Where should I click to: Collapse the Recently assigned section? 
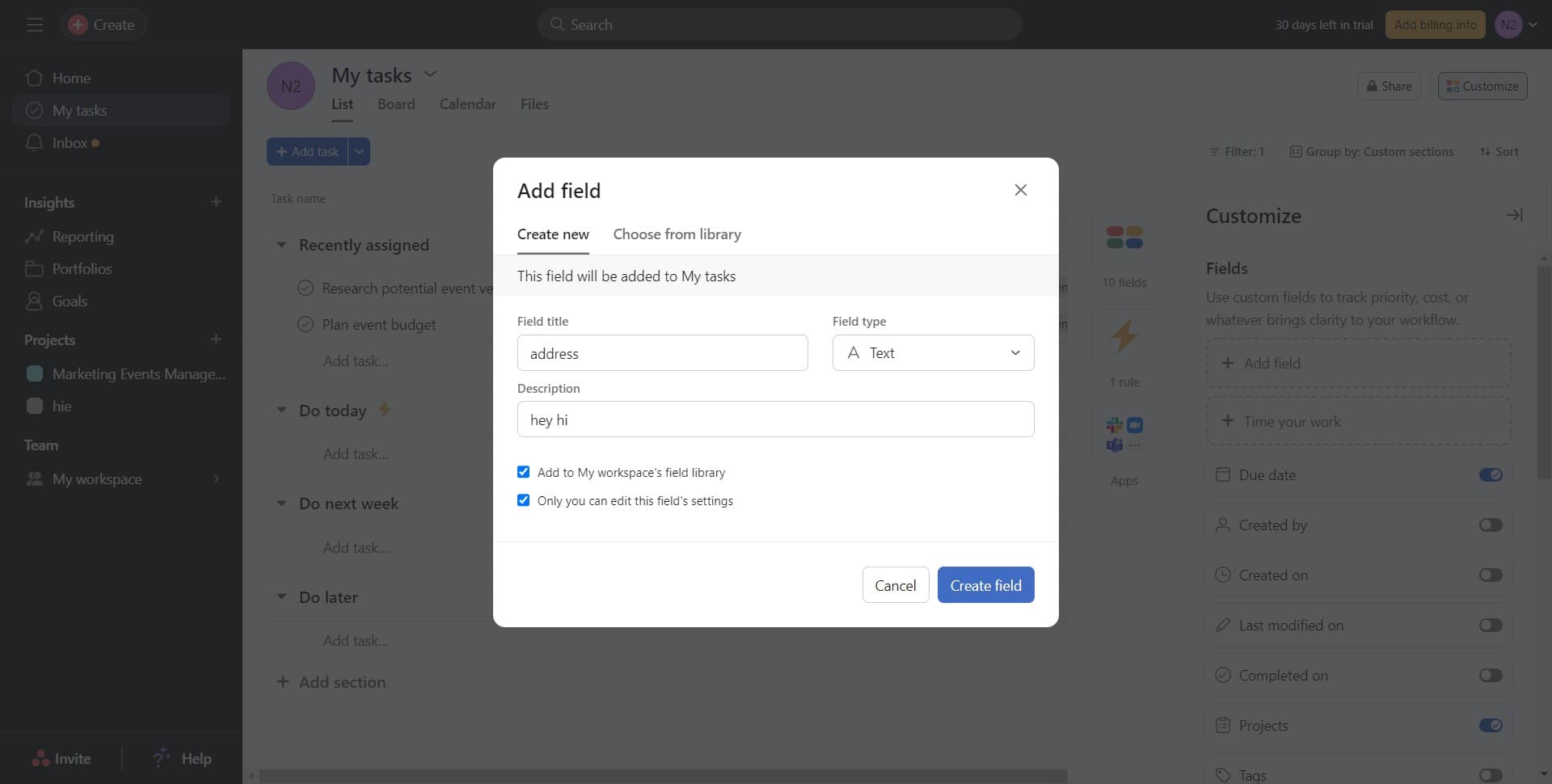click(x=281, y=244)
